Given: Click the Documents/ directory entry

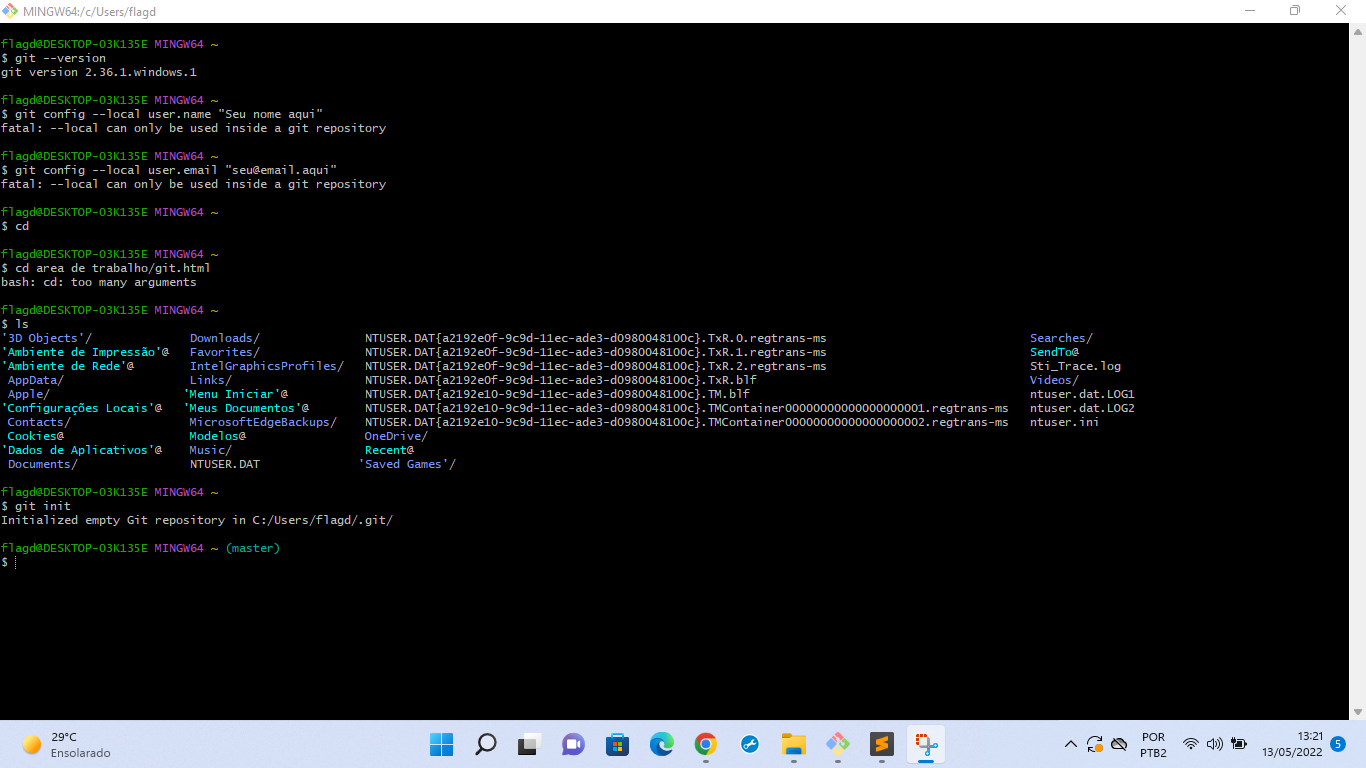Looking at the screenshot, I should [43, 464].
